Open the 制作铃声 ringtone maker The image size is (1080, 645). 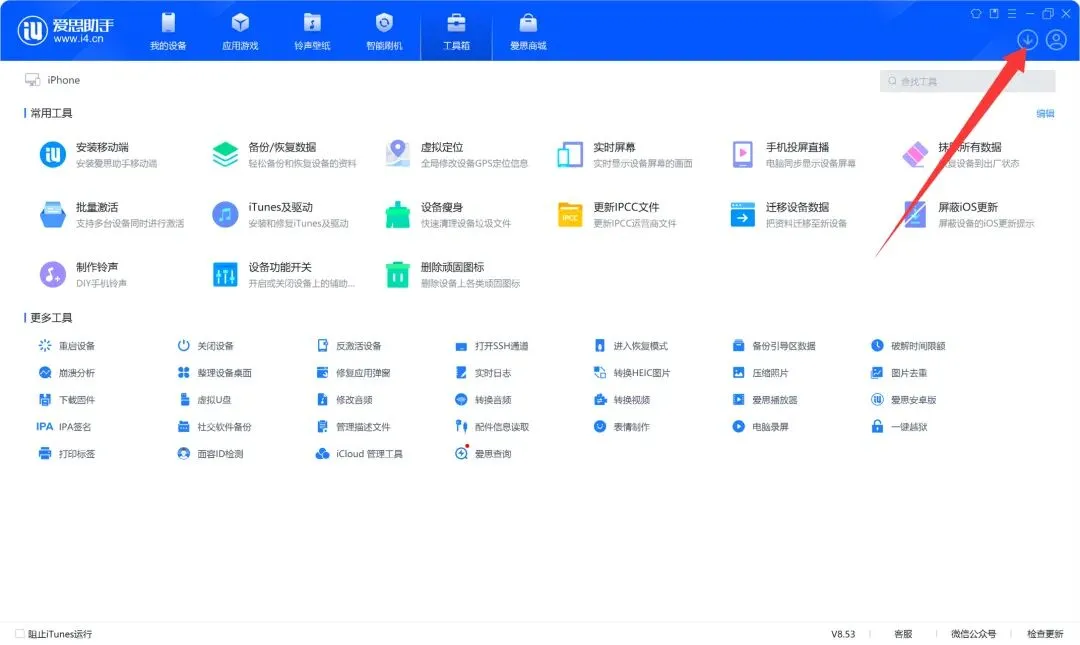coord(83,274)
